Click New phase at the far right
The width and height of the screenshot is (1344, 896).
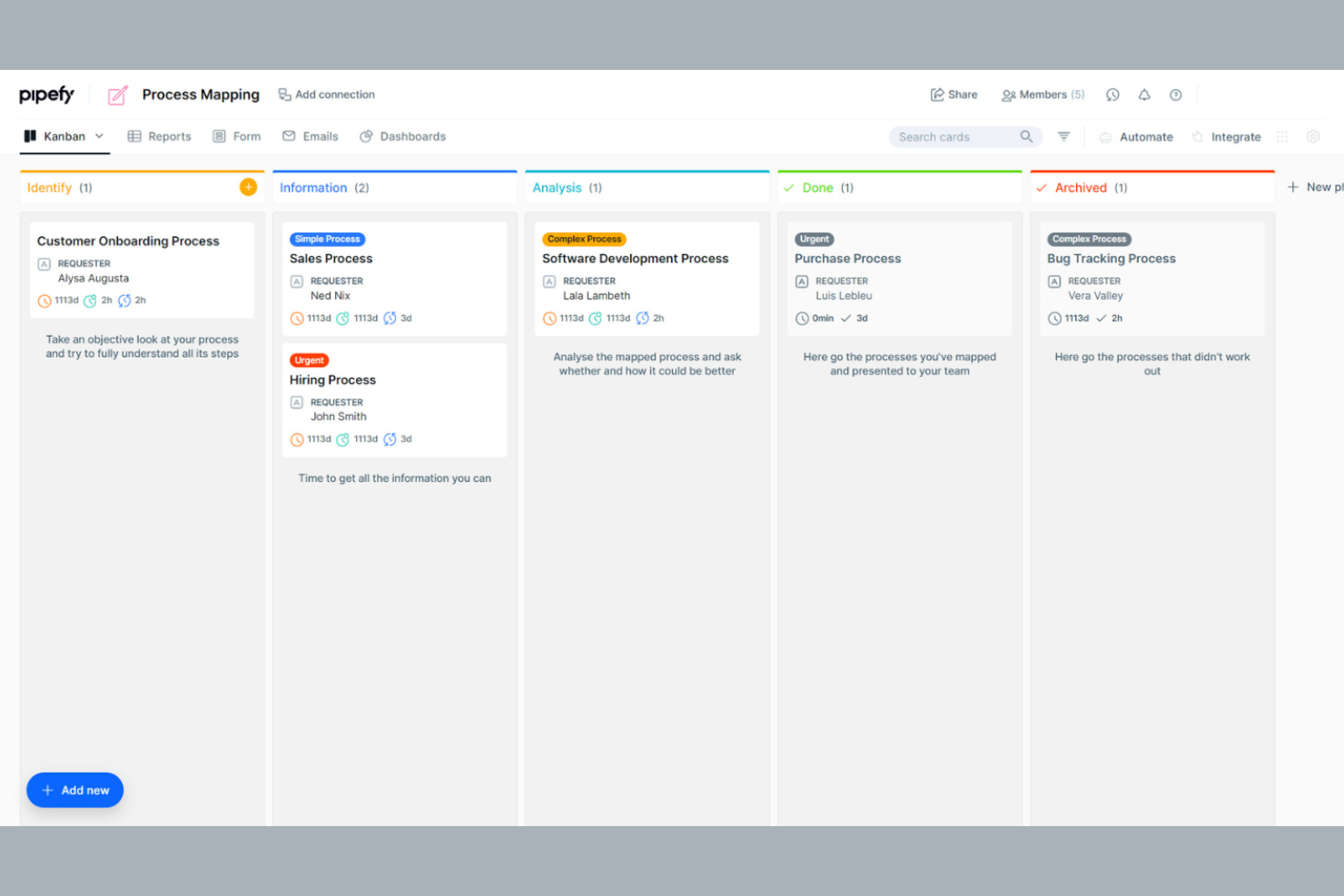point(1315,187)
